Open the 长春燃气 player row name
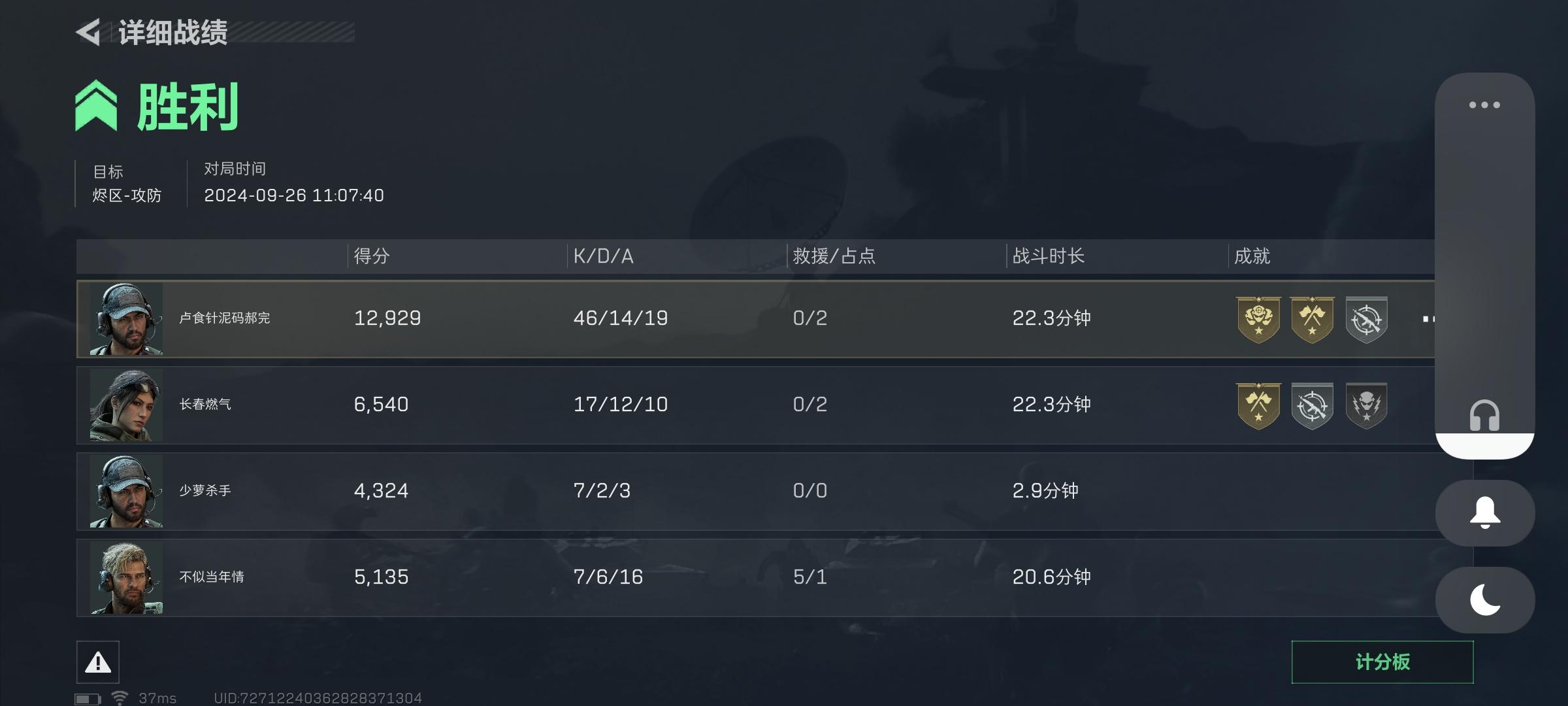 [x=205, y=405]
